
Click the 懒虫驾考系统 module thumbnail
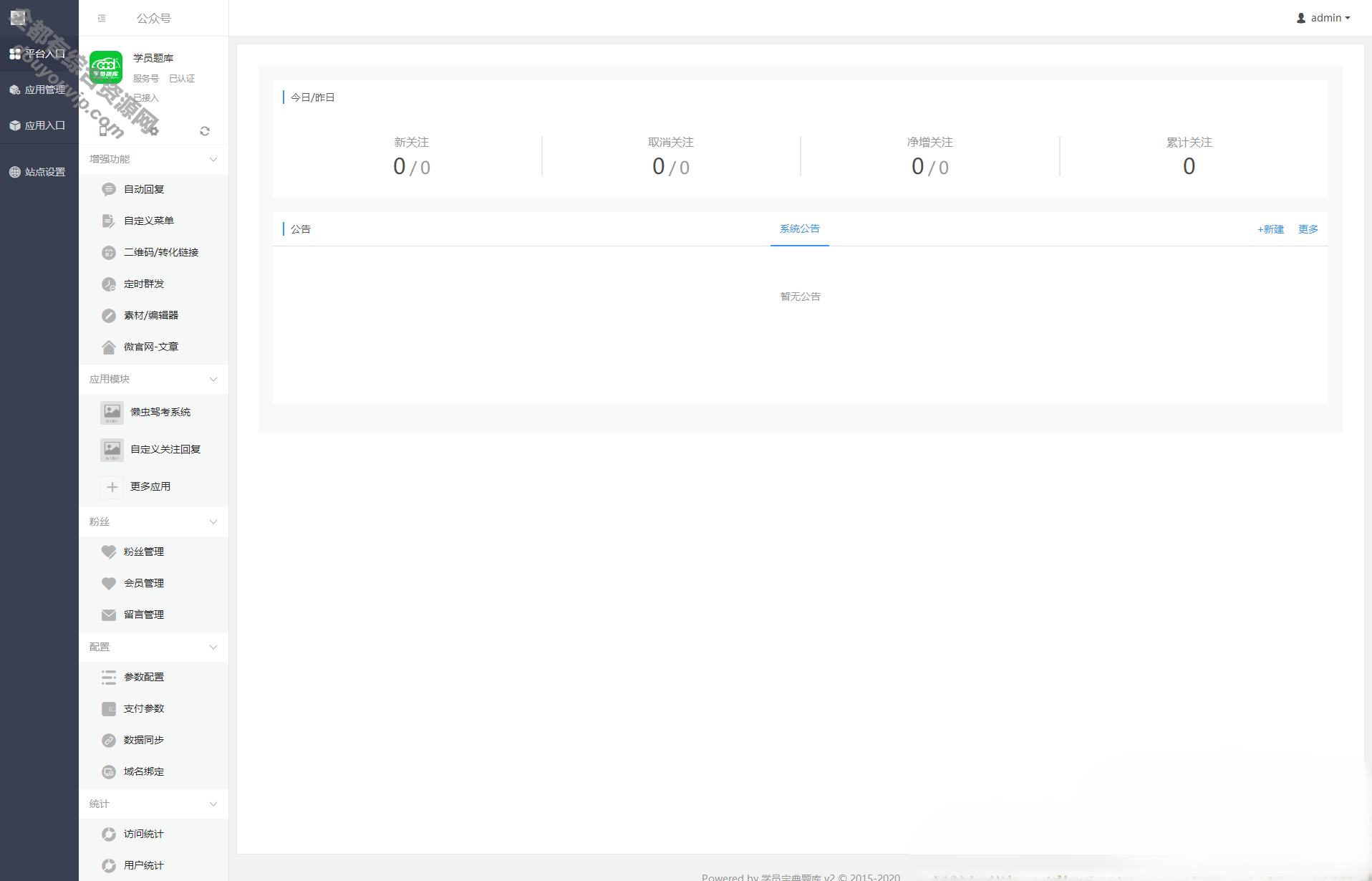pos(112,413)
